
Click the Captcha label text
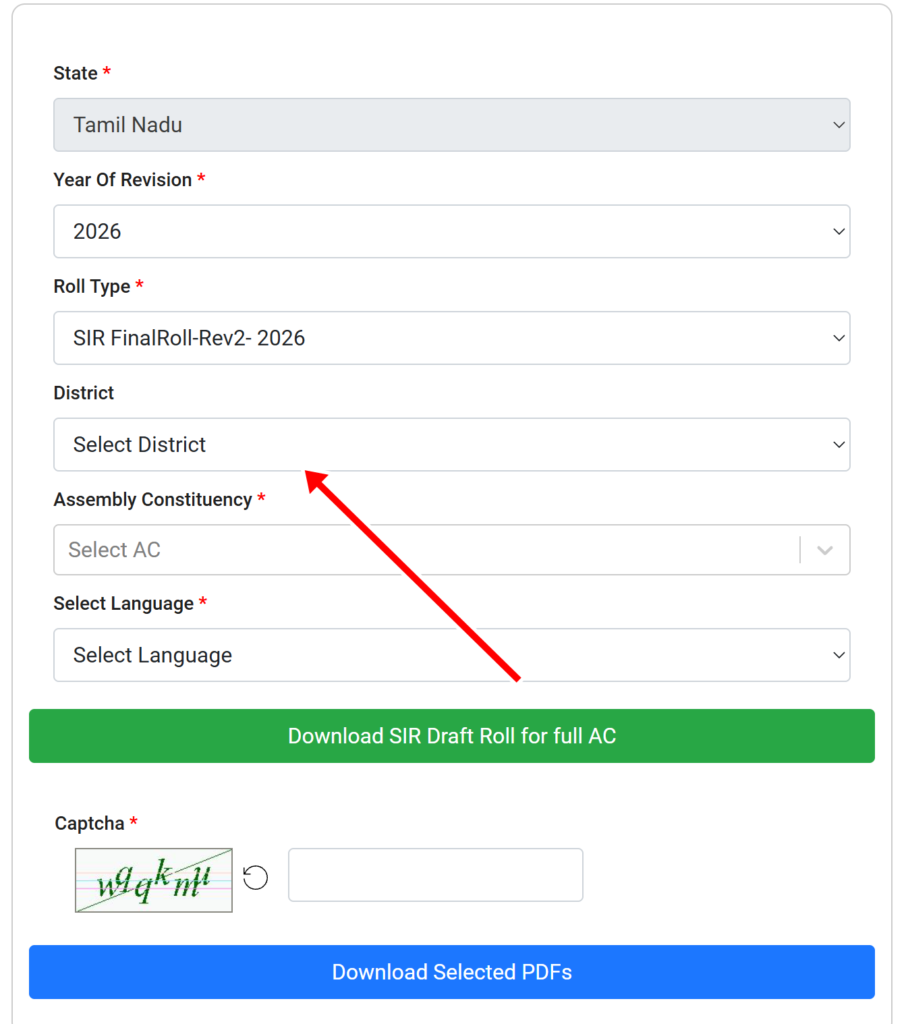tap(89, 823)
